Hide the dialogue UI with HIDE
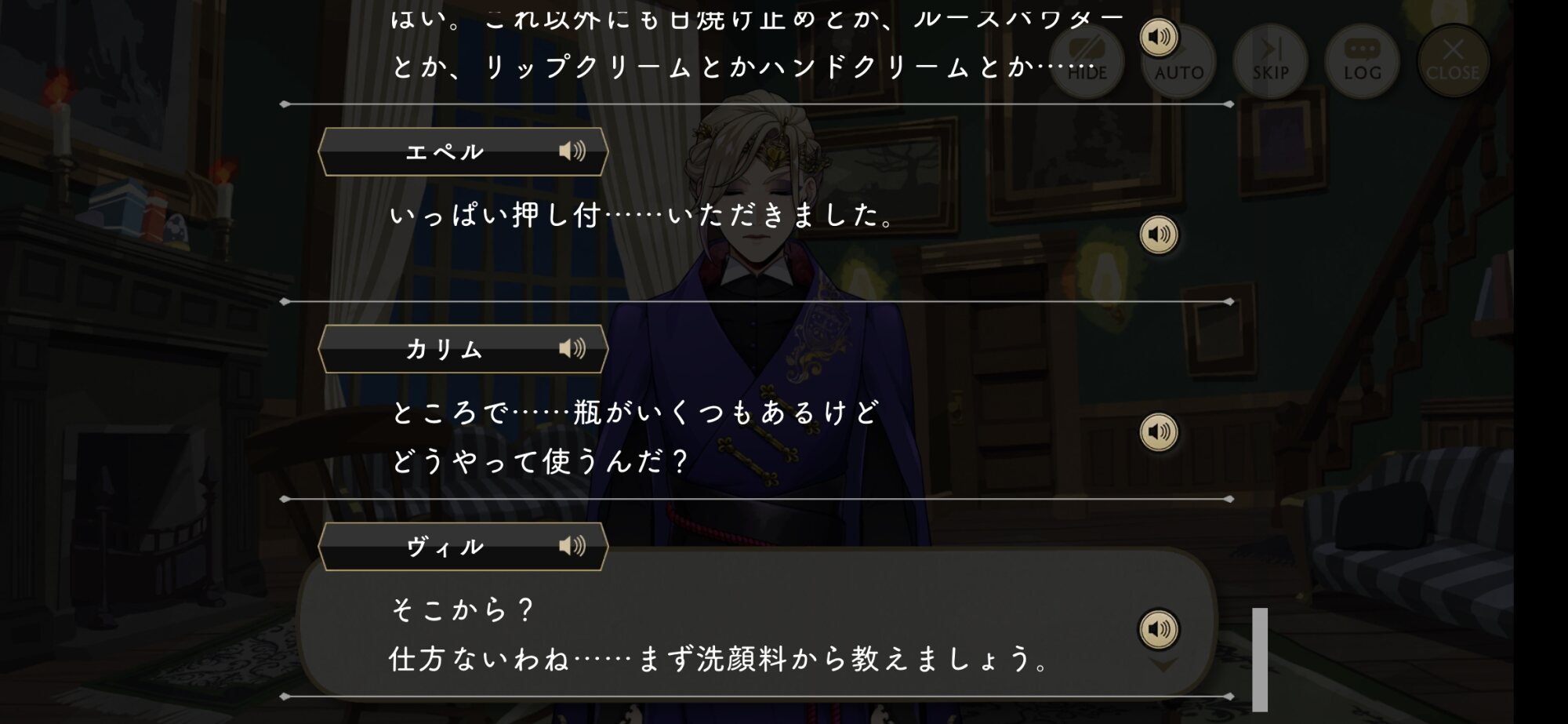Viewport: 1568px width, 724px height. (x=1087, y=61)
